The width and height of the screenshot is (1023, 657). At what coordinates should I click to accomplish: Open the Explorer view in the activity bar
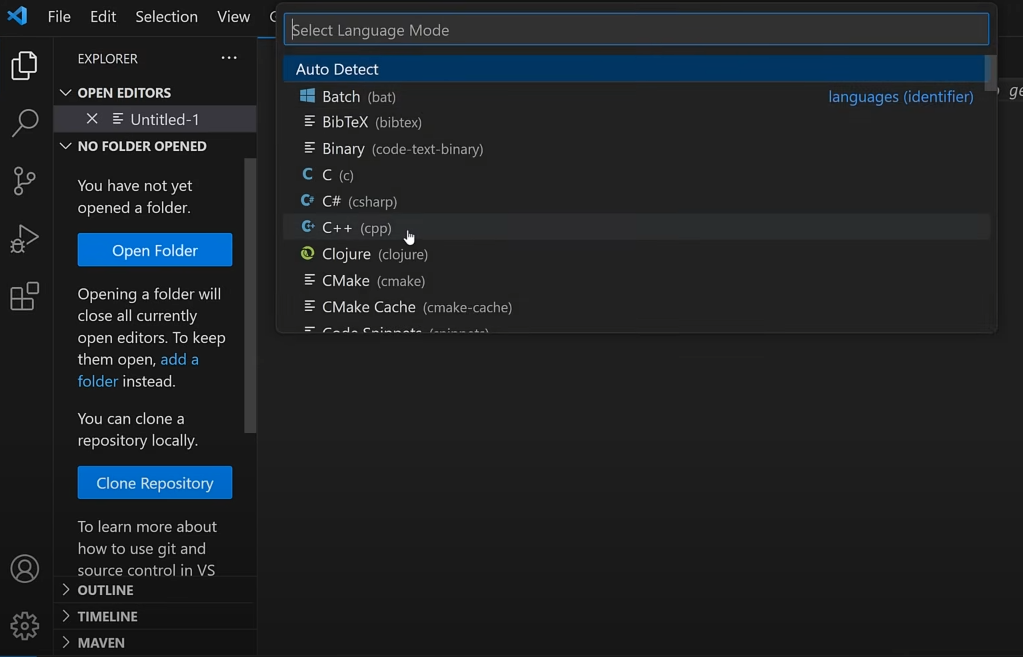click(24, 65)
